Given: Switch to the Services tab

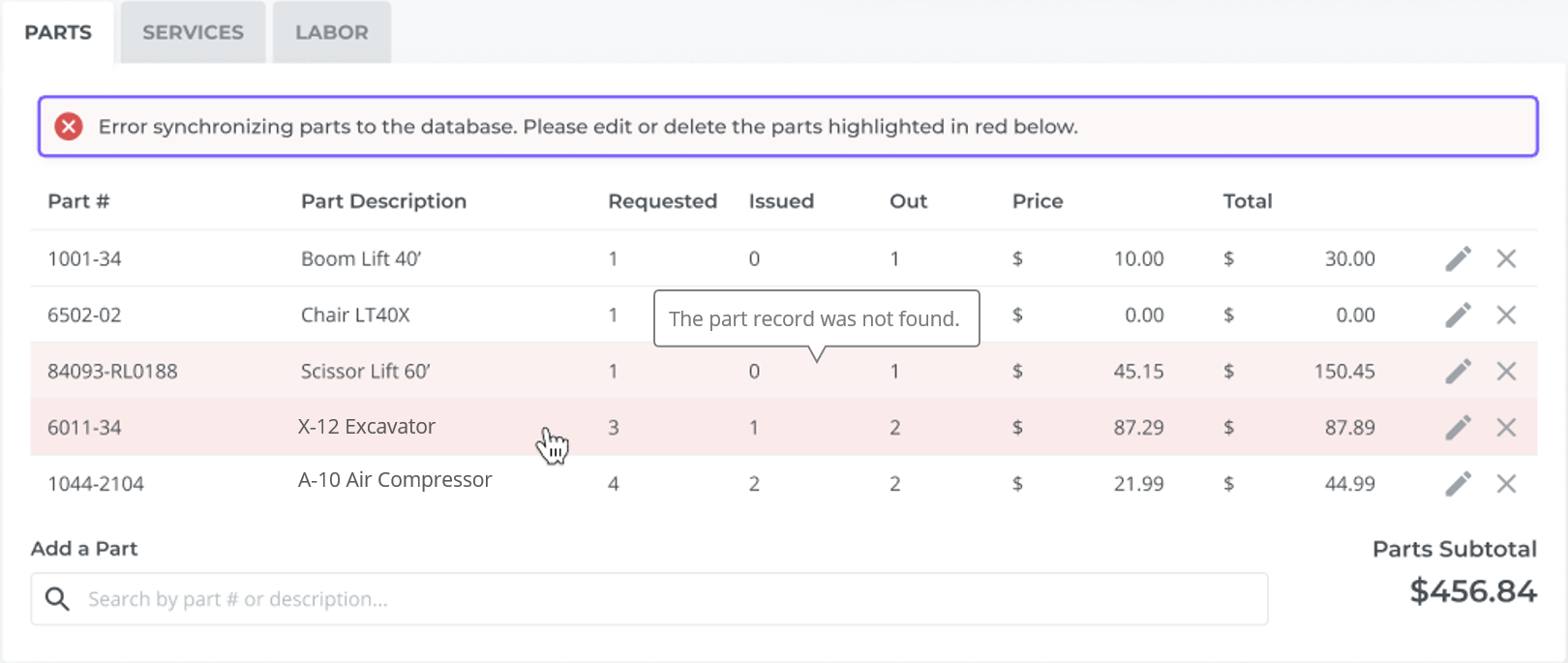Looking at the screenshot, I should click(193, 33).
